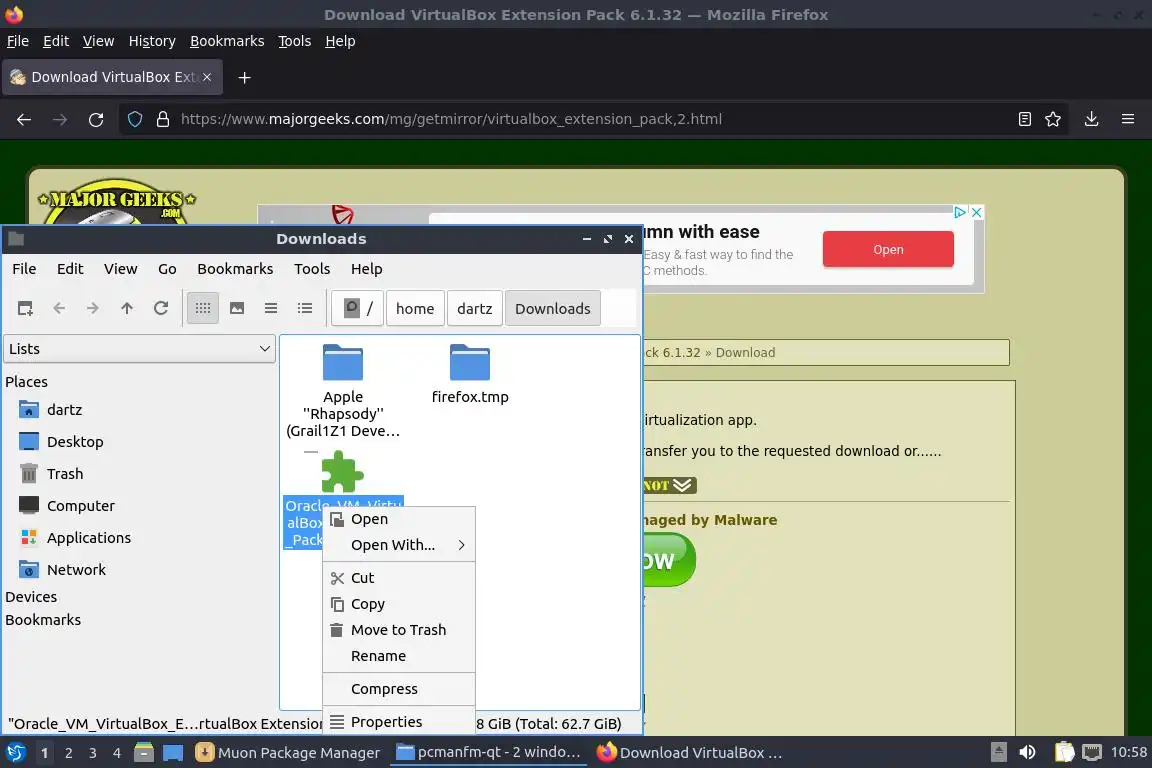Image resolution: width=1152 pixels, height=768 pixels.
Task: Go up to parent folder
Action: pos(127,309)
